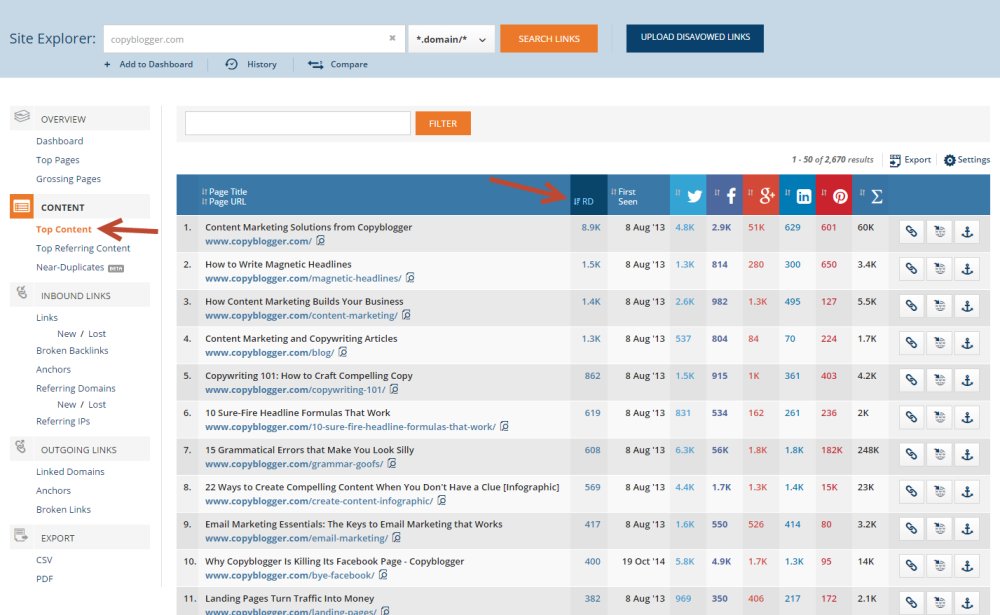The width and height of the screenshot is (1000, 615).
Task: Open cached view icon next to www.copyblogger.com/
Action: (321, 241)
